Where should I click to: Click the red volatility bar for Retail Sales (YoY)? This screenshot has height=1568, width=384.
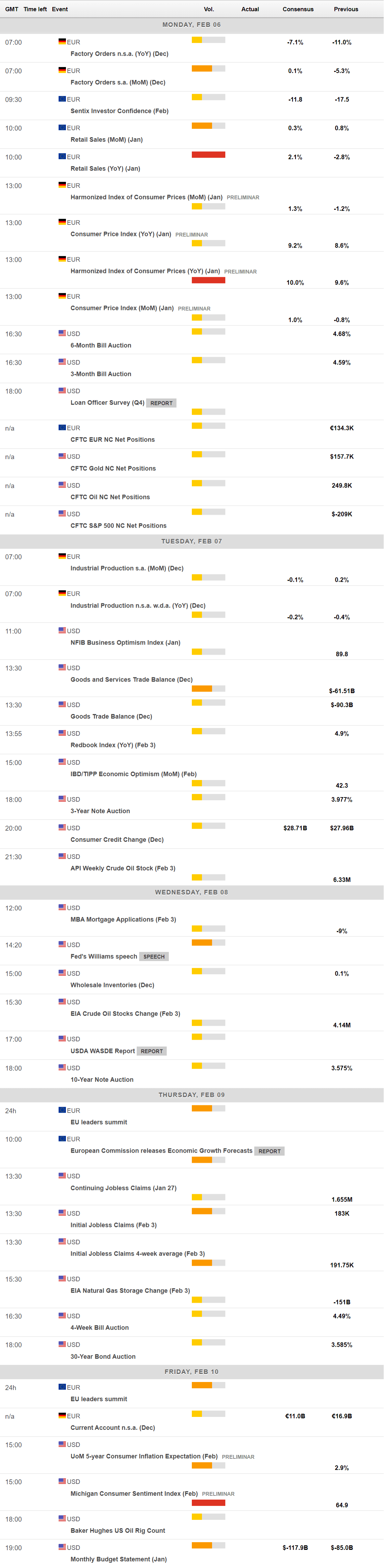208,155
